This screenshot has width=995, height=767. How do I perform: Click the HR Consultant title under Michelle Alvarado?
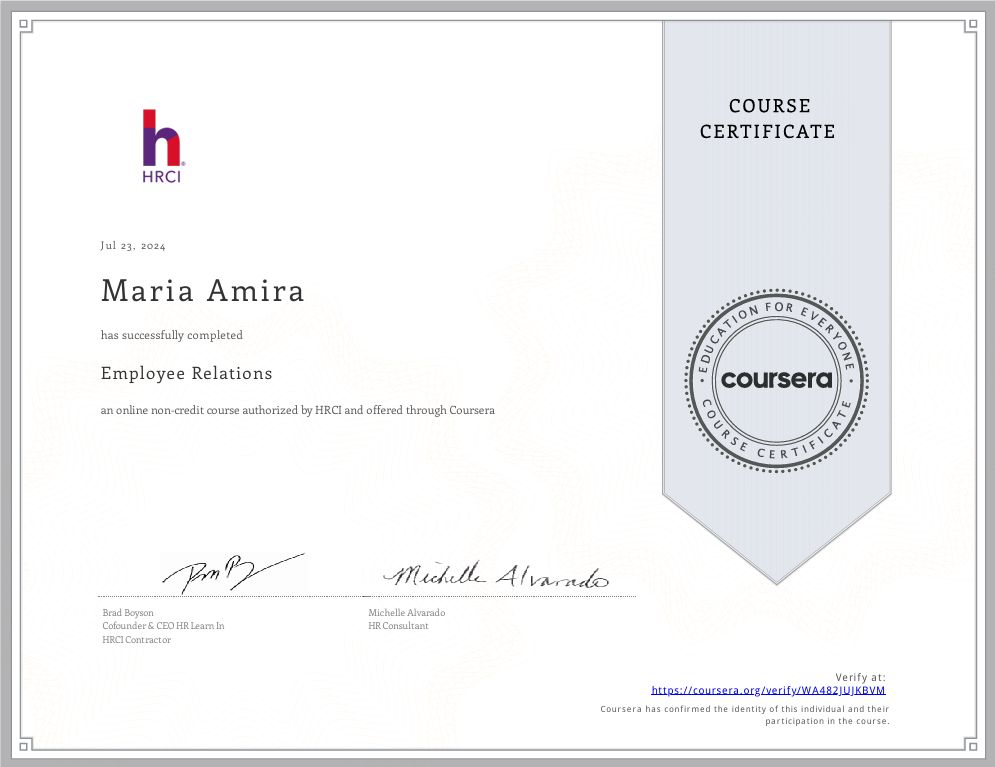[397, 625]
